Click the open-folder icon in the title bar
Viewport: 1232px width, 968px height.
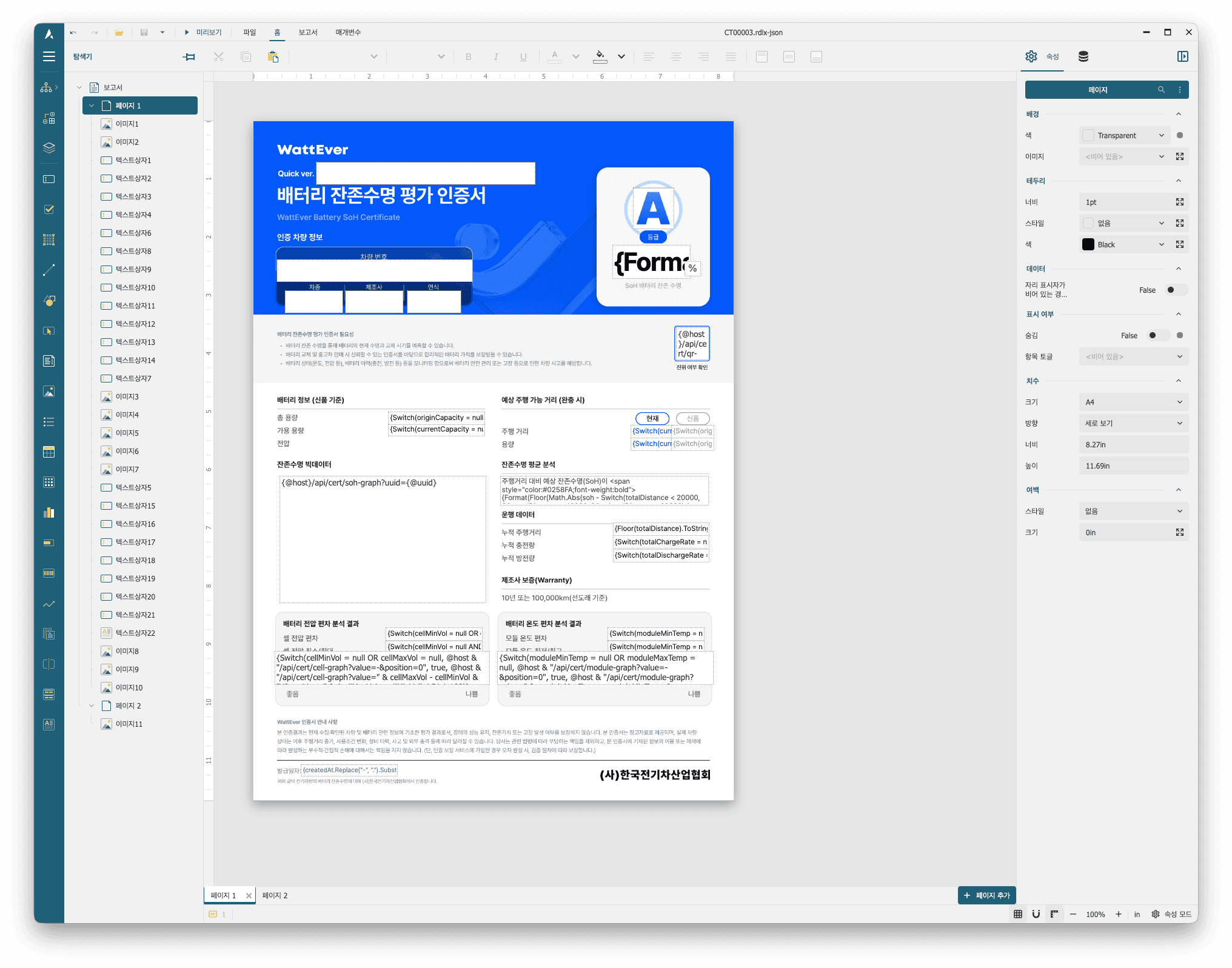[x=119, y=32]
